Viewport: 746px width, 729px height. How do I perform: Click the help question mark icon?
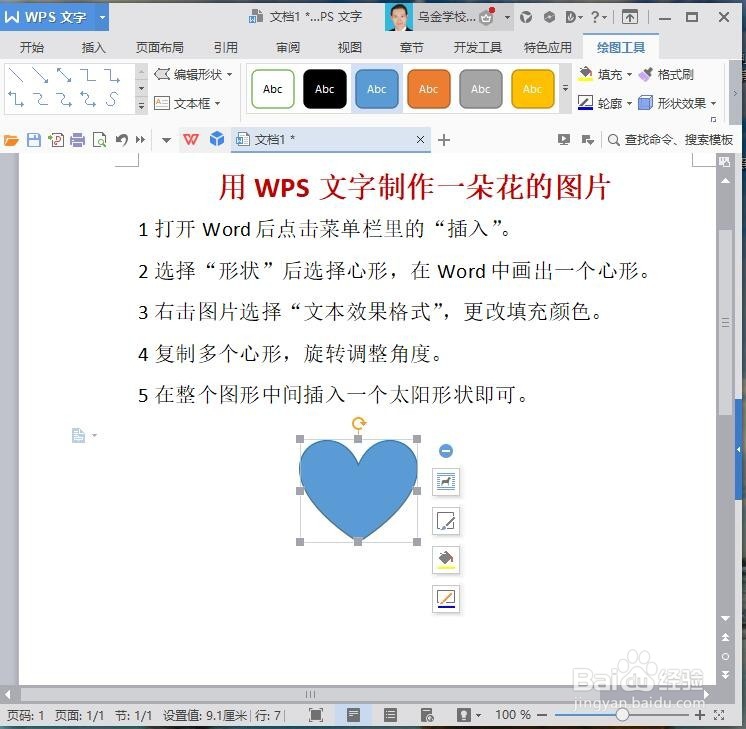(595, 17)
